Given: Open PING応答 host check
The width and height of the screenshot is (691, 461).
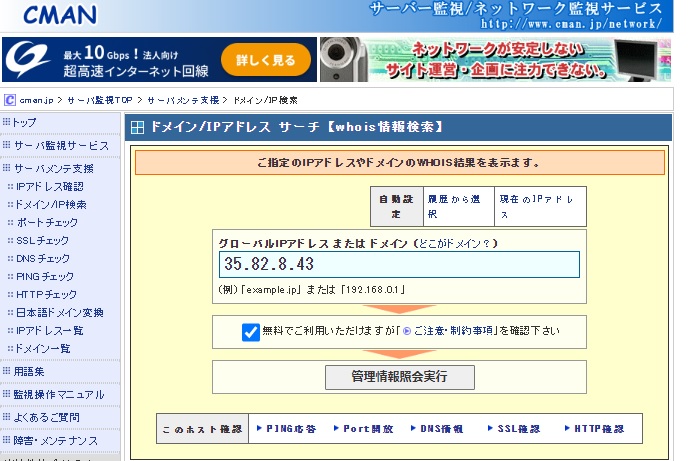Looking at the screenshot, I should [291, 429].
